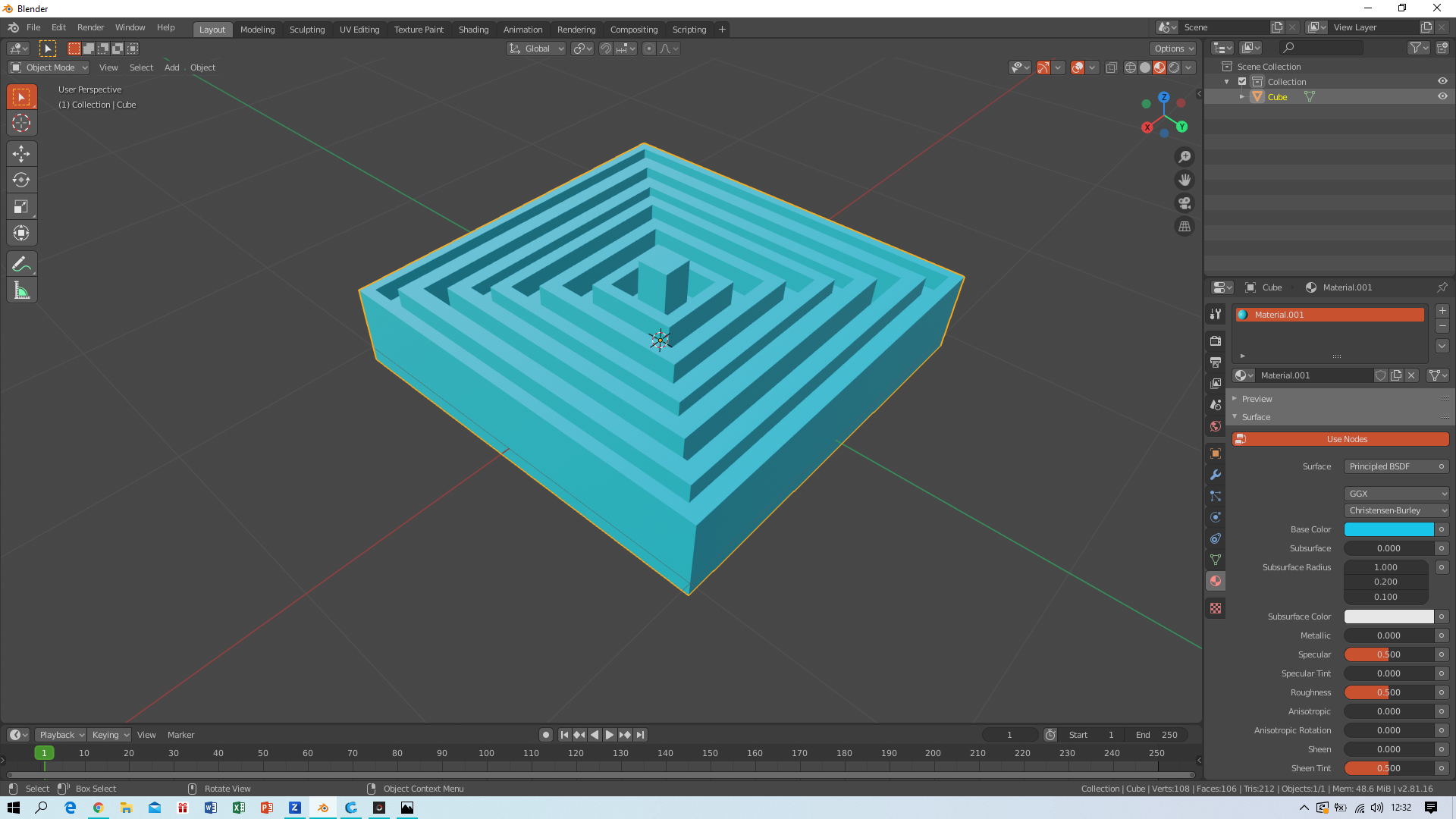Viewport: 1456px width, 819px height.
Task: Uncheck the Collection checkbox in outliner
Action: click(x=1242, y=81)
